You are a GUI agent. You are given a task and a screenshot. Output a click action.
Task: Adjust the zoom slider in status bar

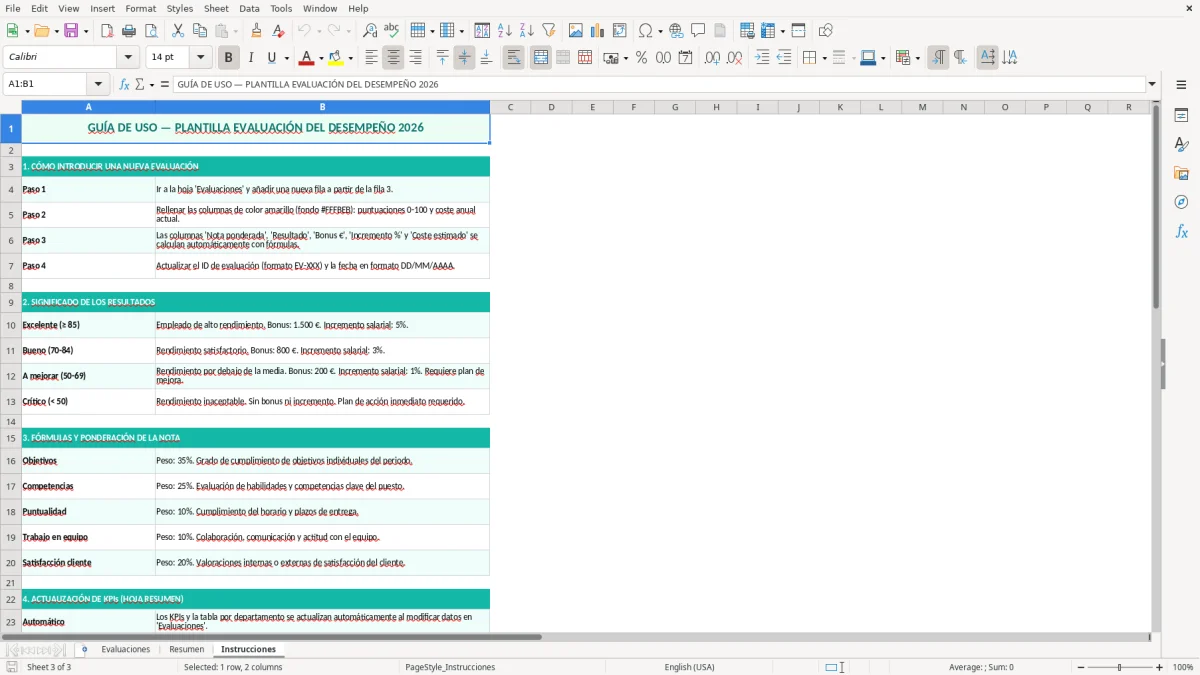[1120, 667]
